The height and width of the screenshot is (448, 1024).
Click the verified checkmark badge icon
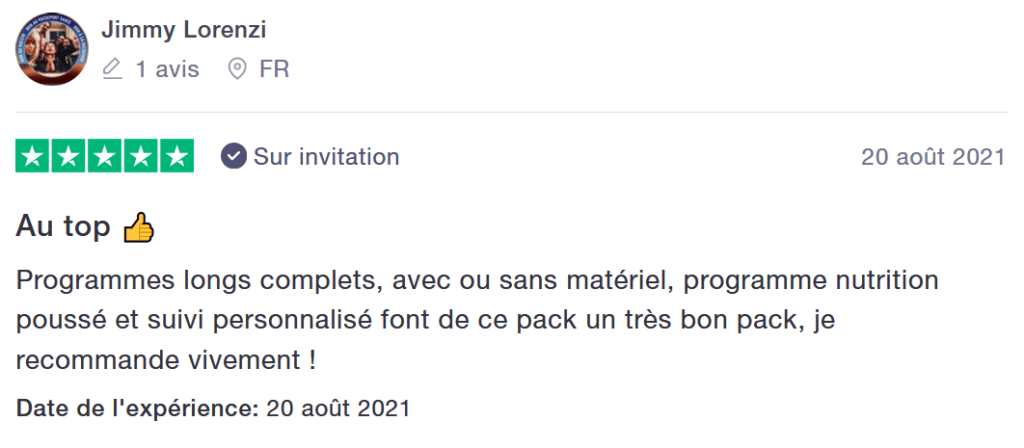point(233,156)
